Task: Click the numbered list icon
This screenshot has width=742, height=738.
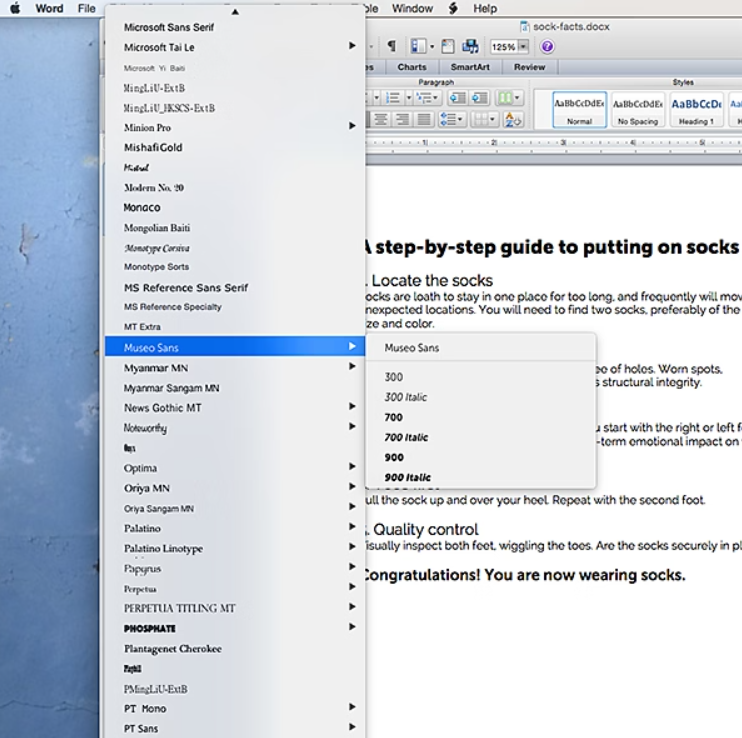Action: [392, 98]
